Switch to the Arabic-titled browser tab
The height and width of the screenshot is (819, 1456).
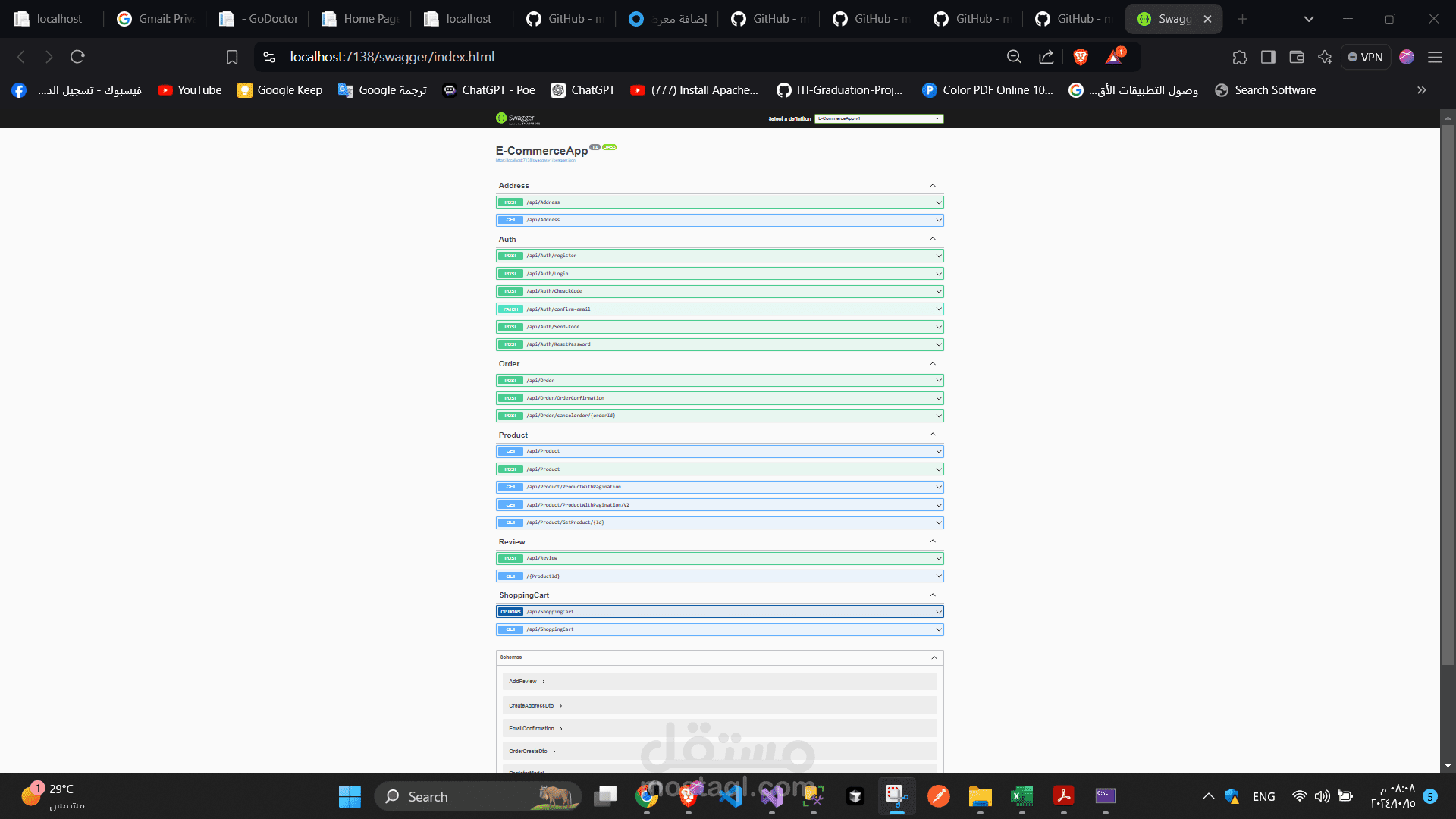click(669, 19)
